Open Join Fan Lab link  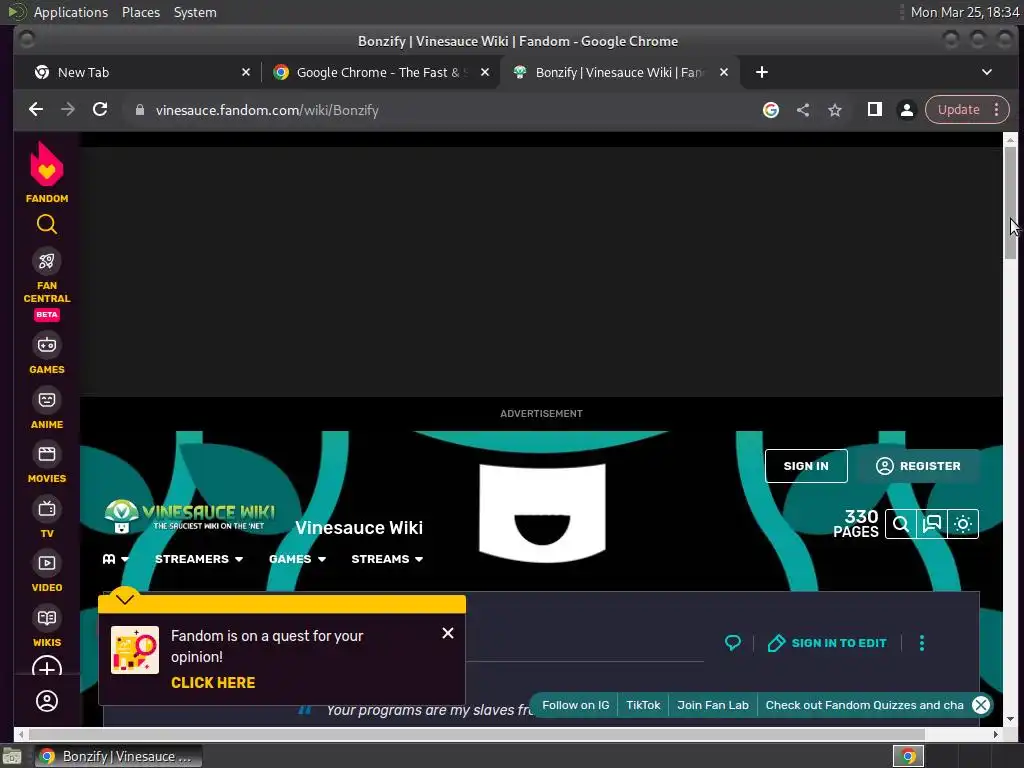pyautogui.click(x=712, y=705)
